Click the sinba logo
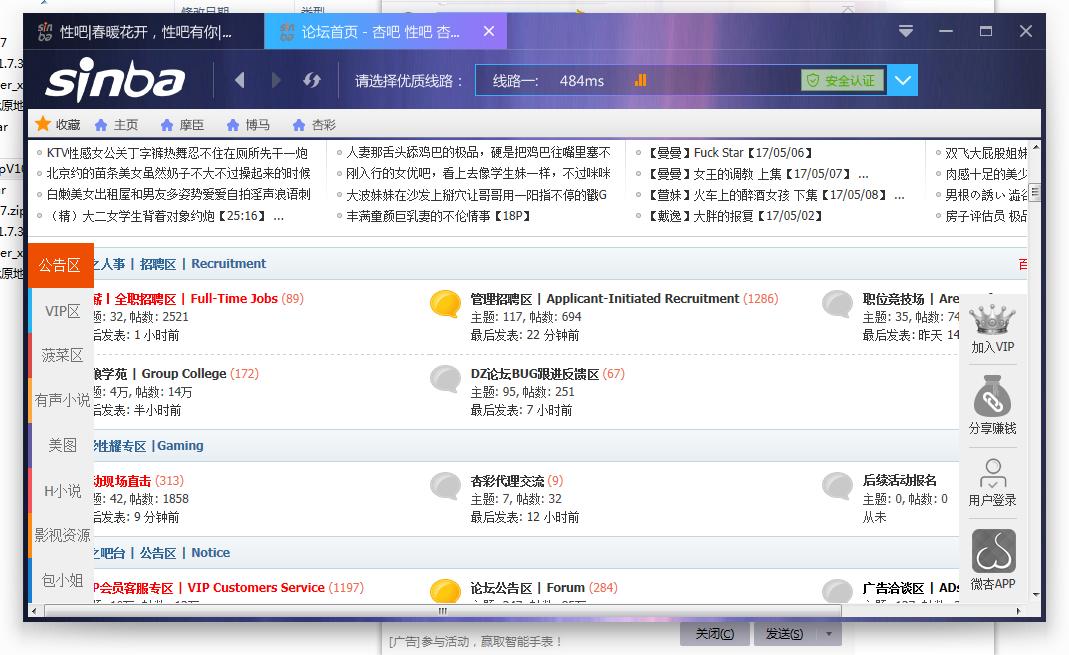 pyautogui.click(x=113, y=79)
